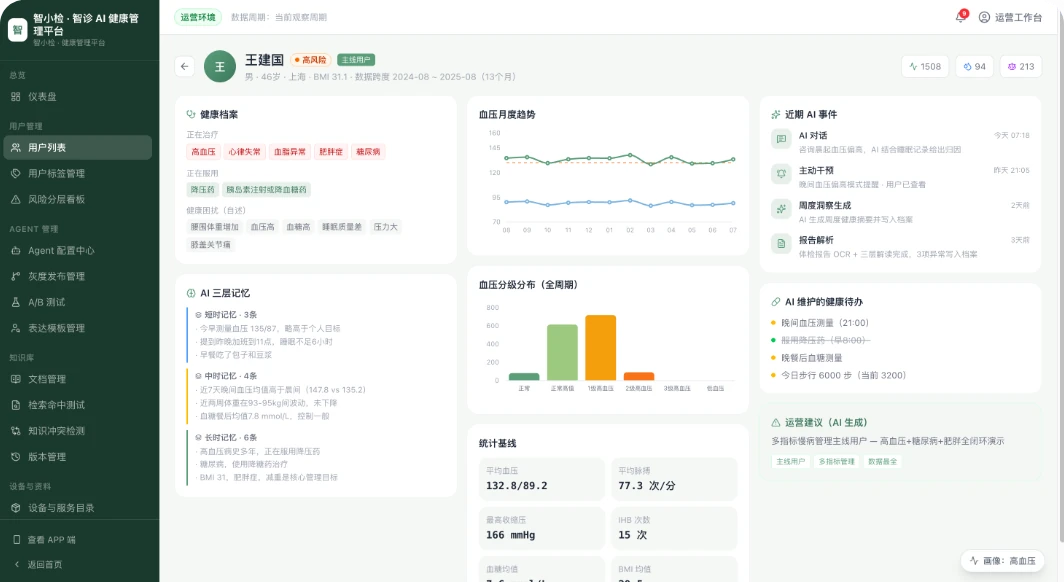Click the 糖尿病 diagnosis tag
Image resolution: width=1064 pixels, height=582 pixels.
[368, 152]
